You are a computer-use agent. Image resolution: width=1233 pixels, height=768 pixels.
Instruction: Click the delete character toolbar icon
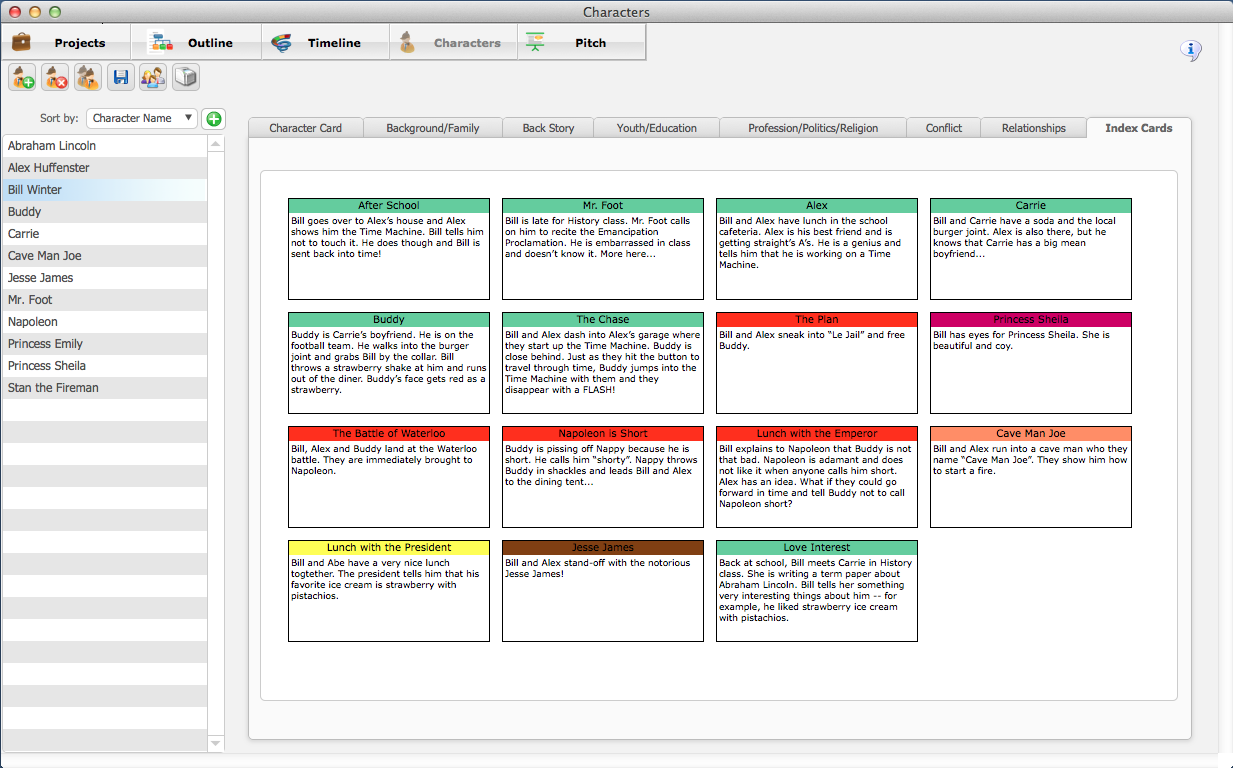(x=54, y=77)
